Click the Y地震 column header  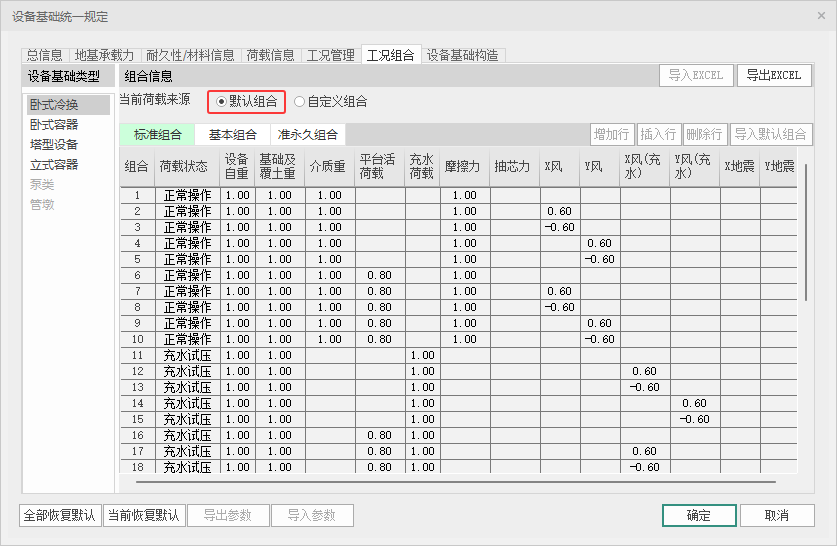click(x=779, y=167)
